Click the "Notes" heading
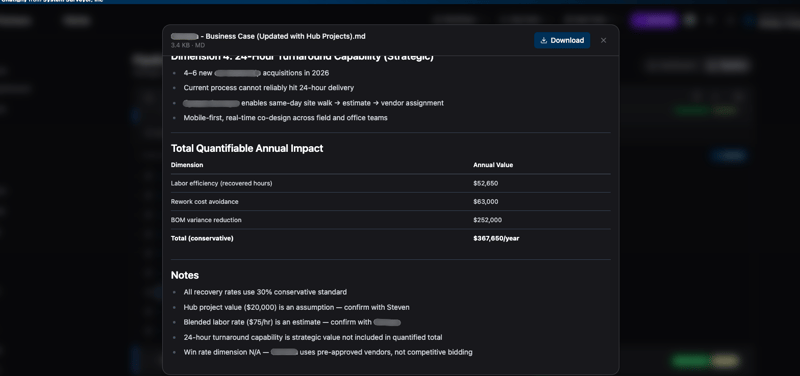The width and height of the screenshot is (800, 376). pyautogui.click(x=185, y=275)
